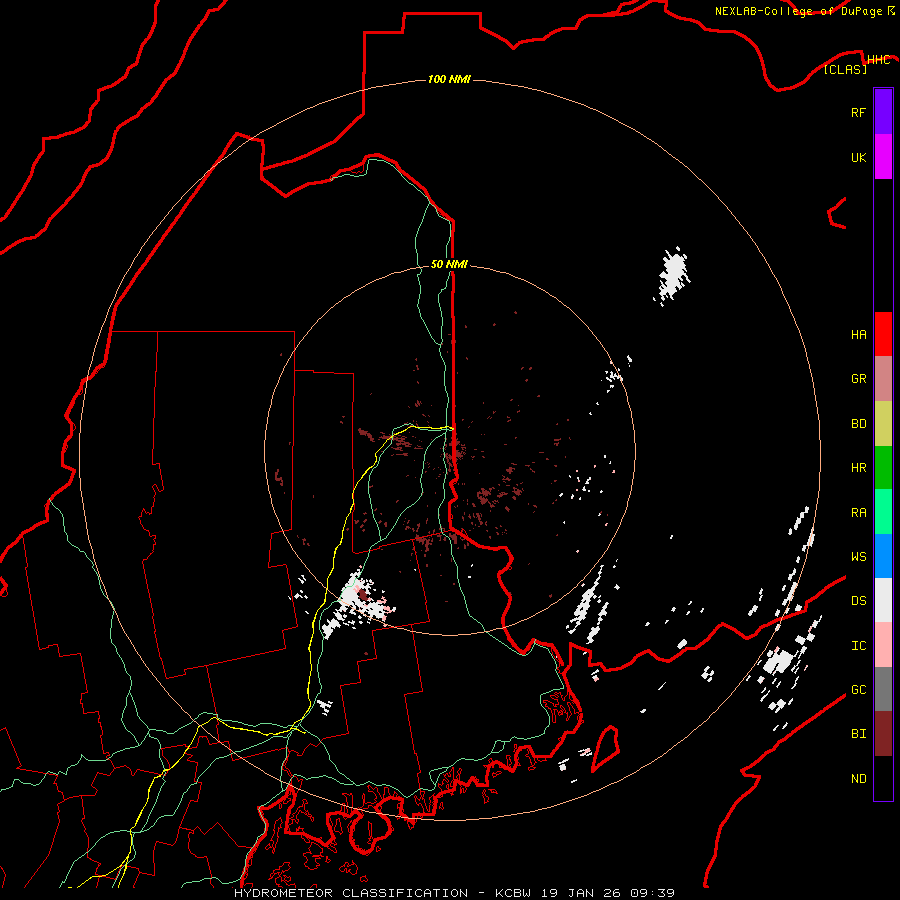This screenshot has width=900, height=900.
Task: Click the [CLAS] units label
Action: pyautogui.click(x=845, y=69)
